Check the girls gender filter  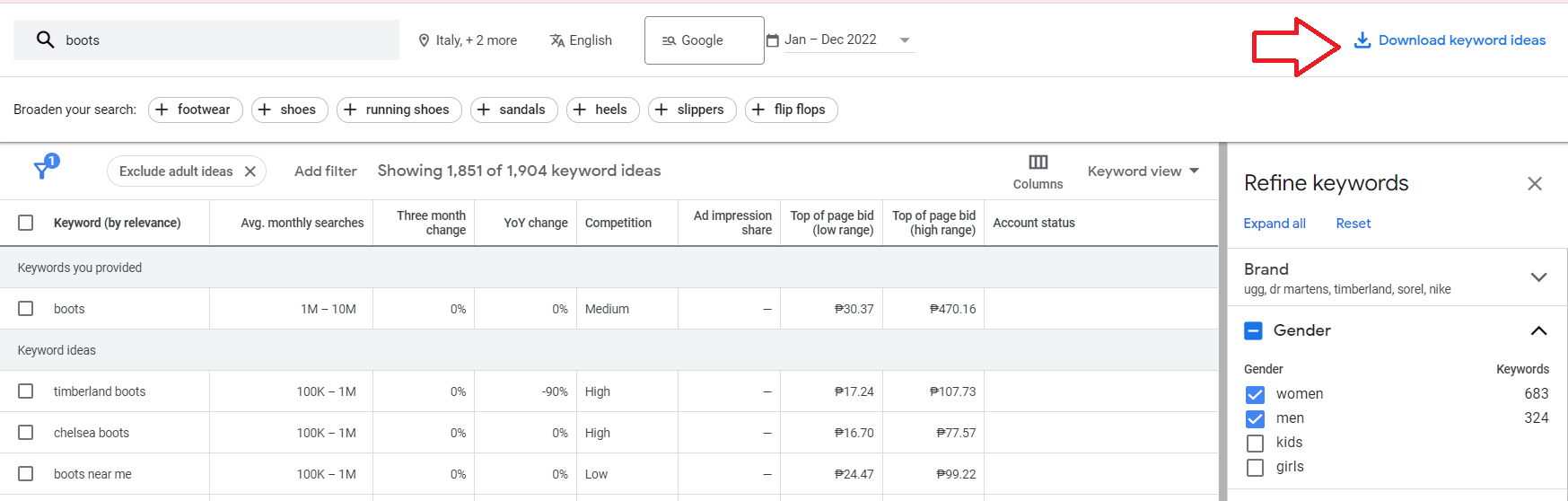1255,468
